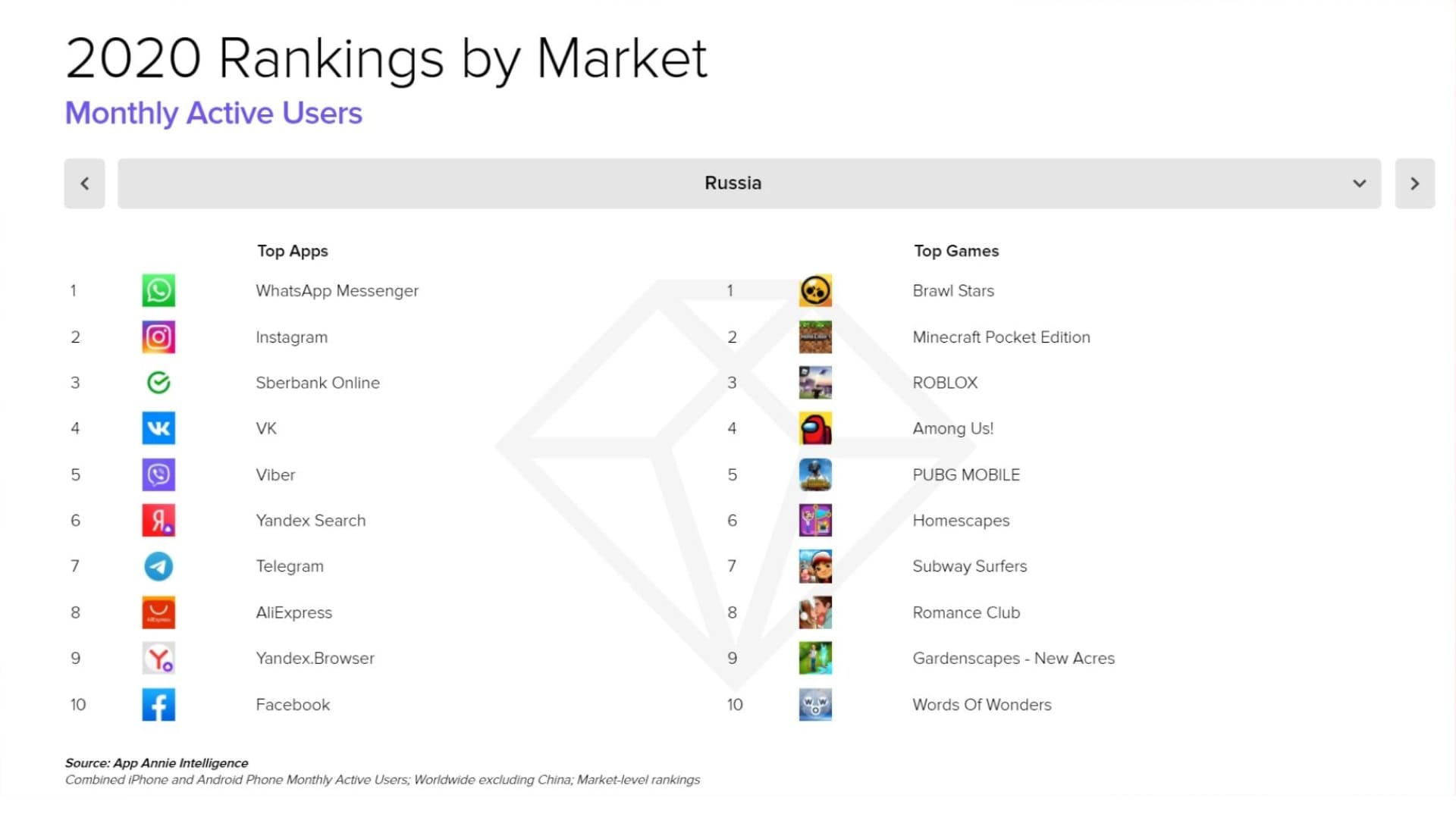Go to the previous market
Image resolution: width=1456 pixels, height=814 pixels.
84,183
